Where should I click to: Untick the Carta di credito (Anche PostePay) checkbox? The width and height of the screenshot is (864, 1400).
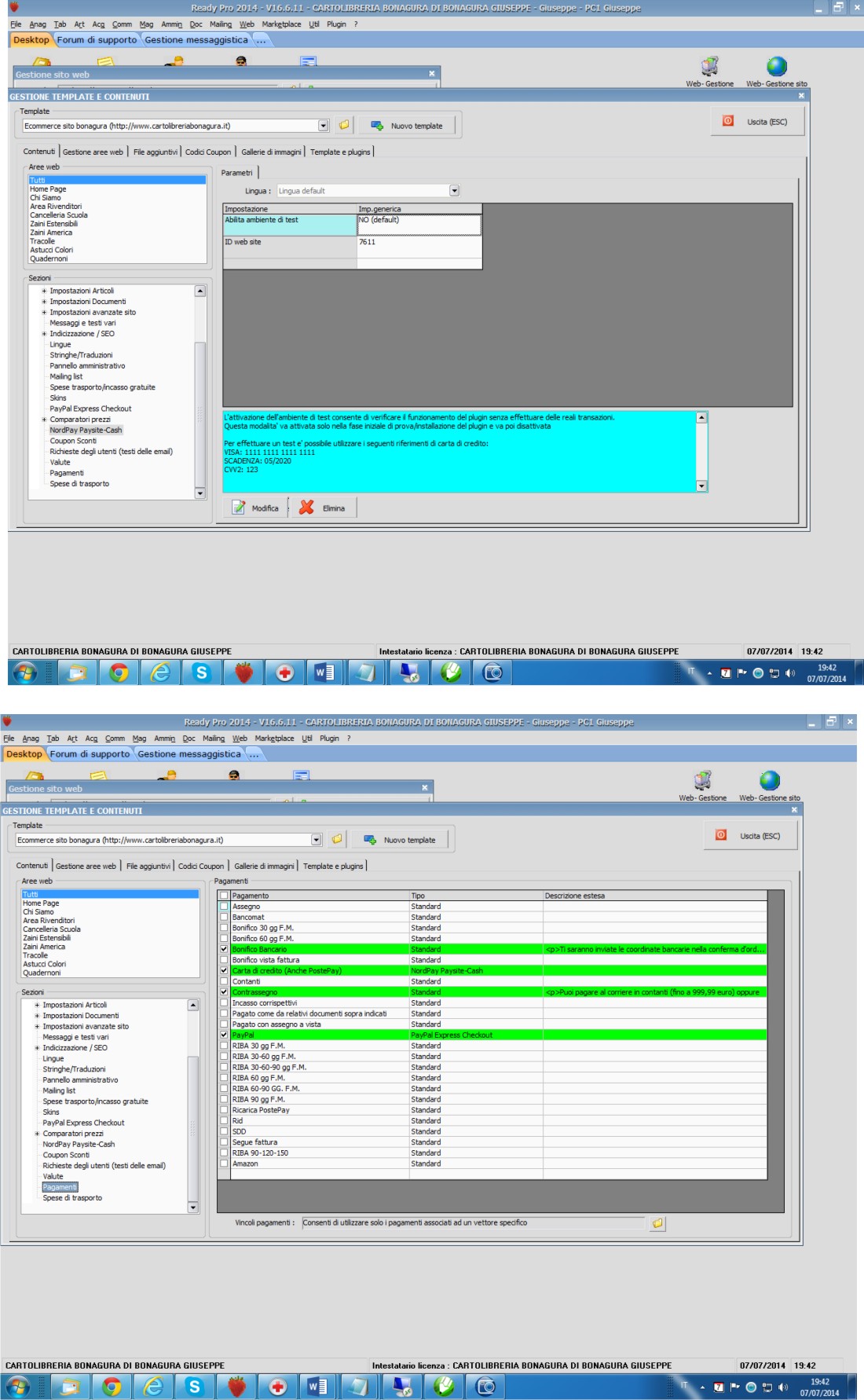(x=224, y=971)
